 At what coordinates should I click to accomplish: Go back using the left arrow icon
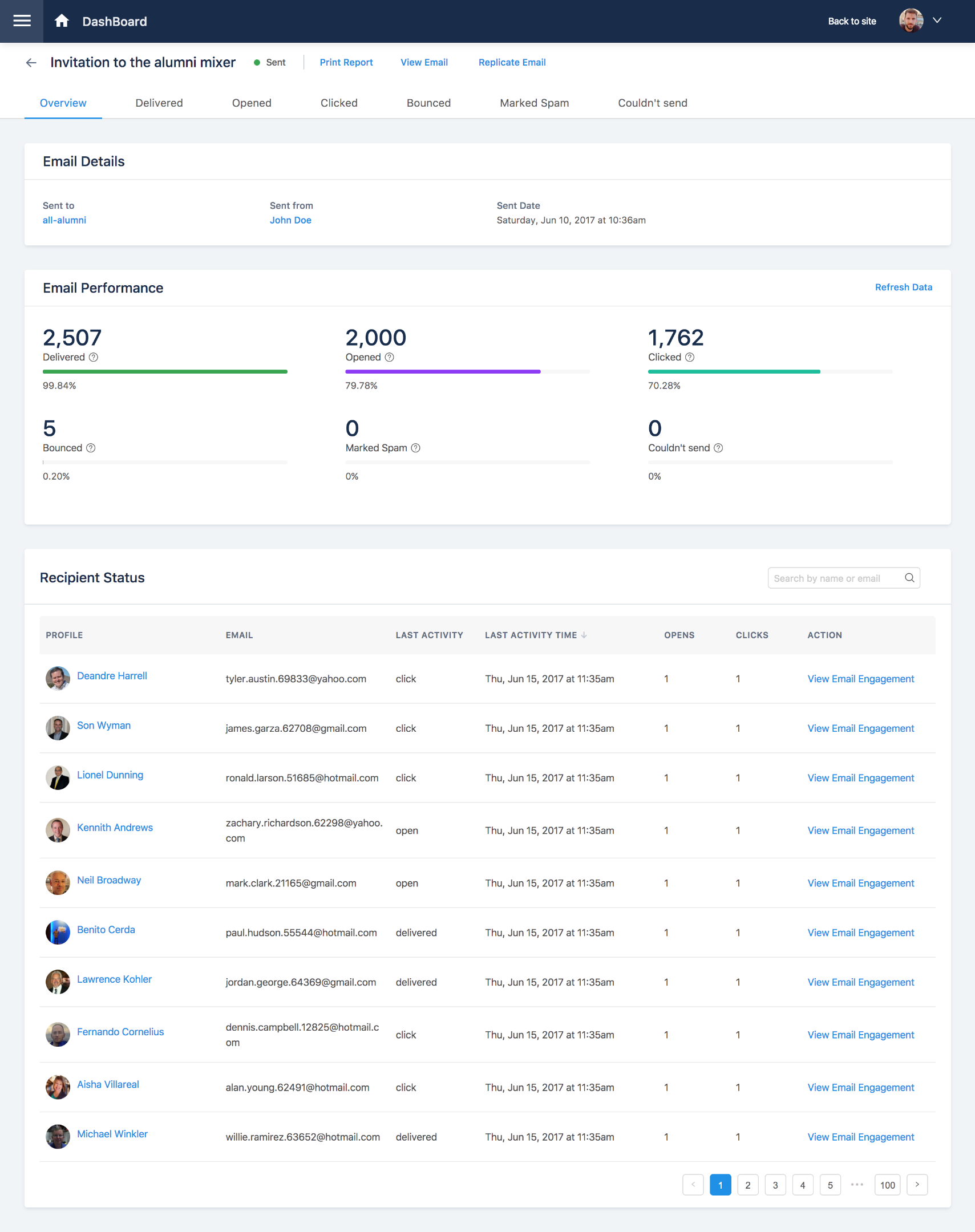click(31, 63)
